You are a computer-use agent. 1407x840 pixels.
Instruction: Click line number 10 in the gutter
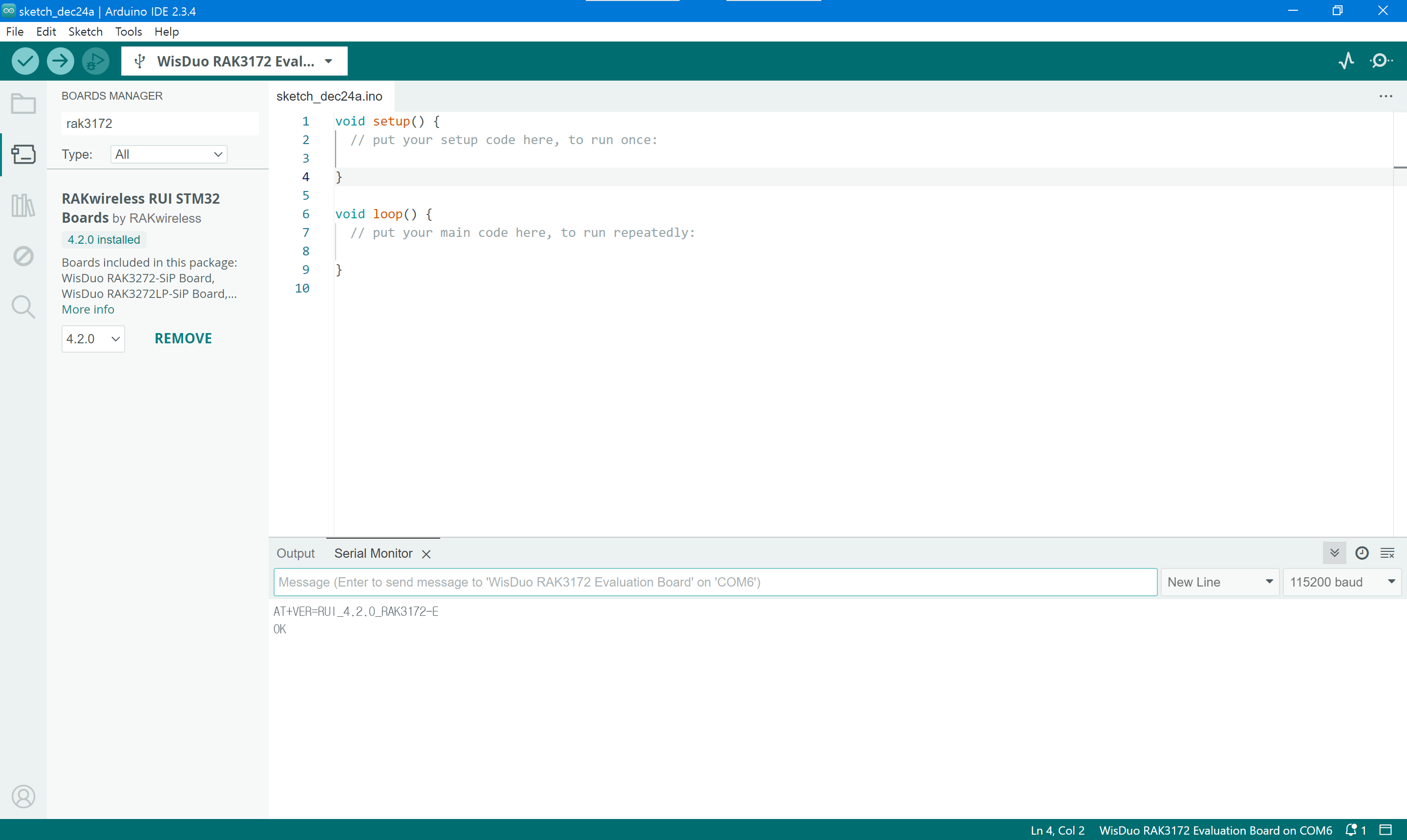302,288
